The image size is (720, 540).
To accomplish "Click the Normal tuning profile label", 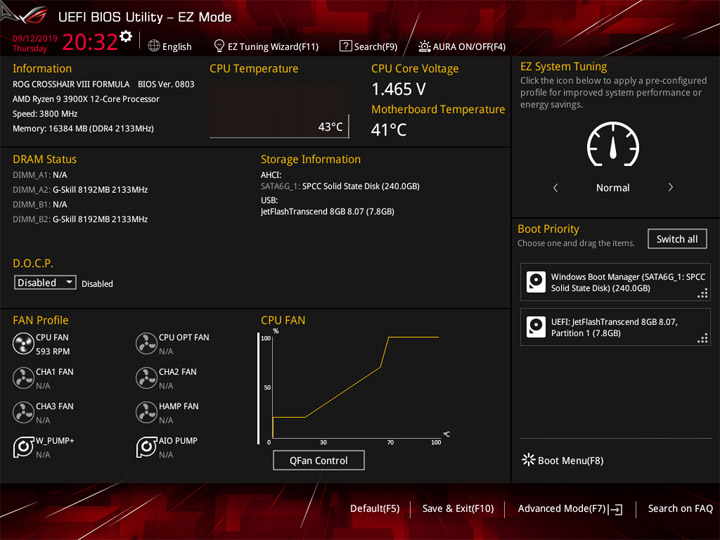I will click(613, 187).
